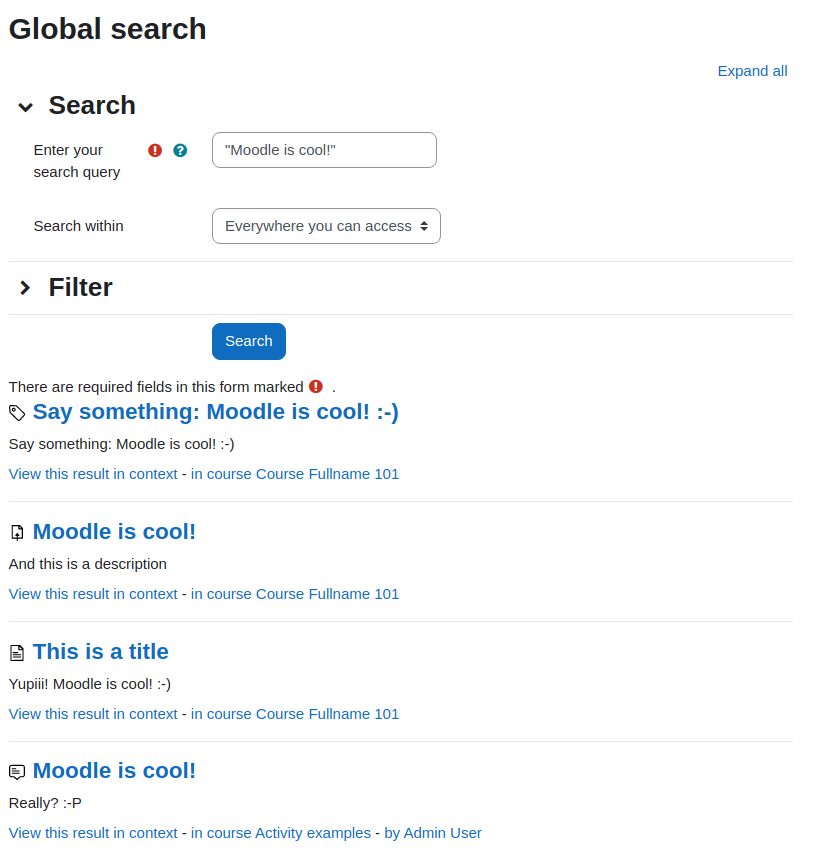Click the Expand all link
This screenshot has width=830, height=860.
tap(752, 71)
